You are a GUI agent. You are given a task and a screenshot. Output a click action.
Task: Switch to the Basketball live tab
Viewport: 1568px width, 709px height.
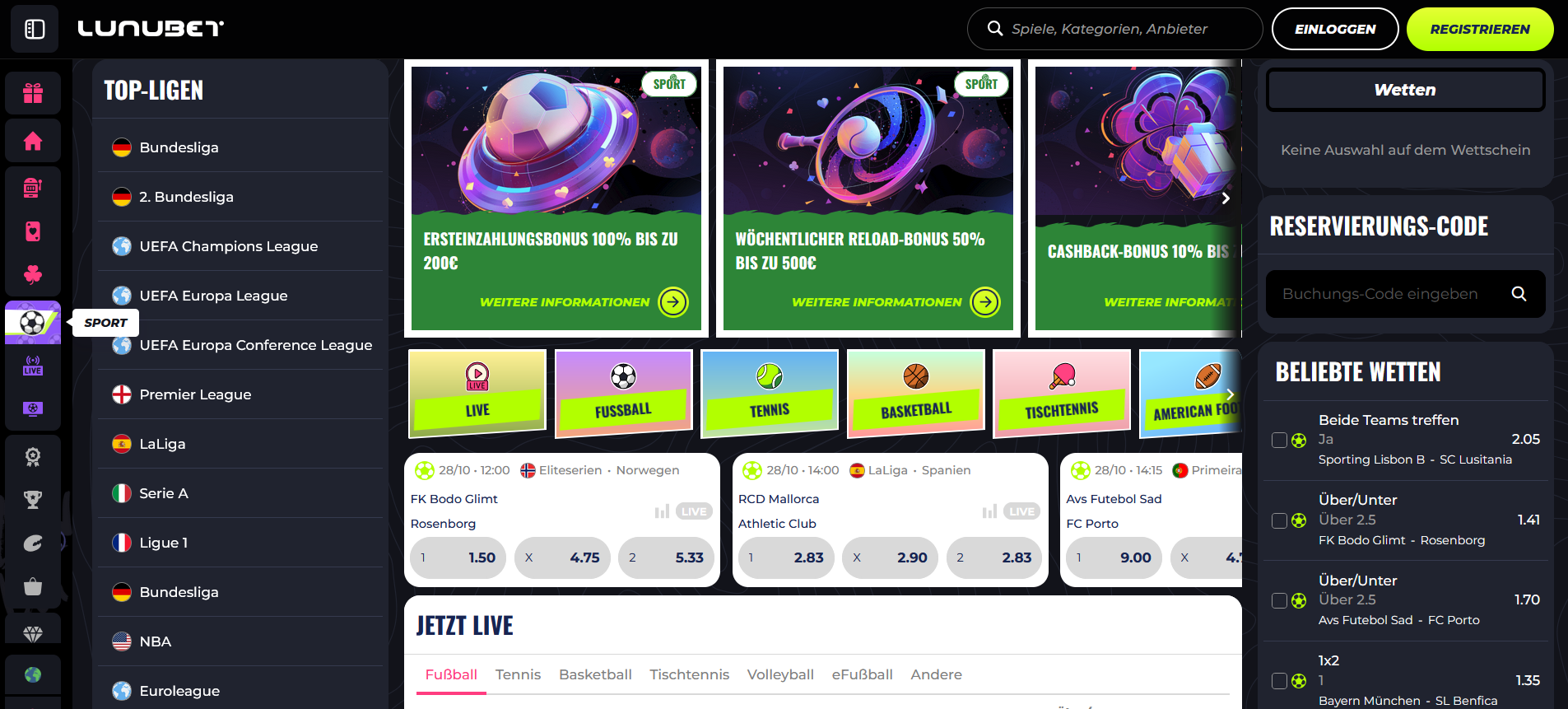point(595,674)
